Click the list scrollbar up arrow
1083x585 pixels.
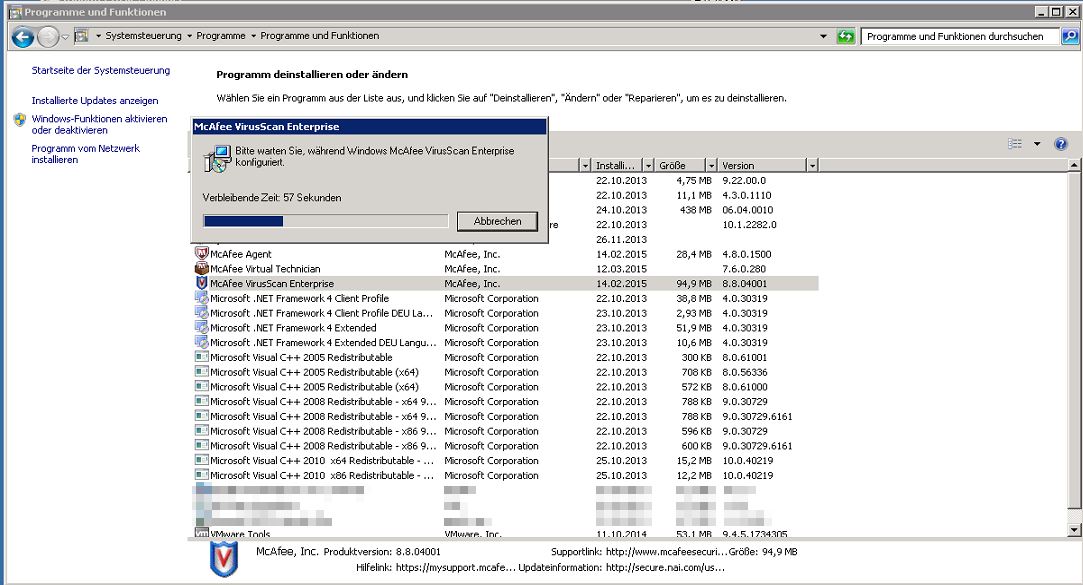click(1074, 165)
